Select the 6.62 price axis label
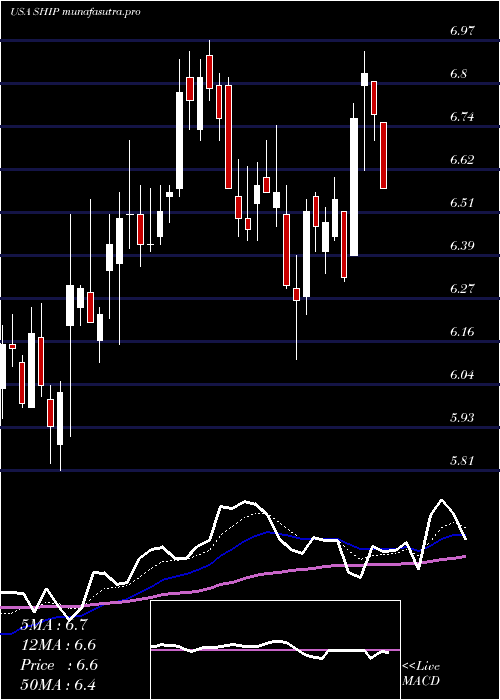Viewport: 500px width, 700px height. coord(463,160)
